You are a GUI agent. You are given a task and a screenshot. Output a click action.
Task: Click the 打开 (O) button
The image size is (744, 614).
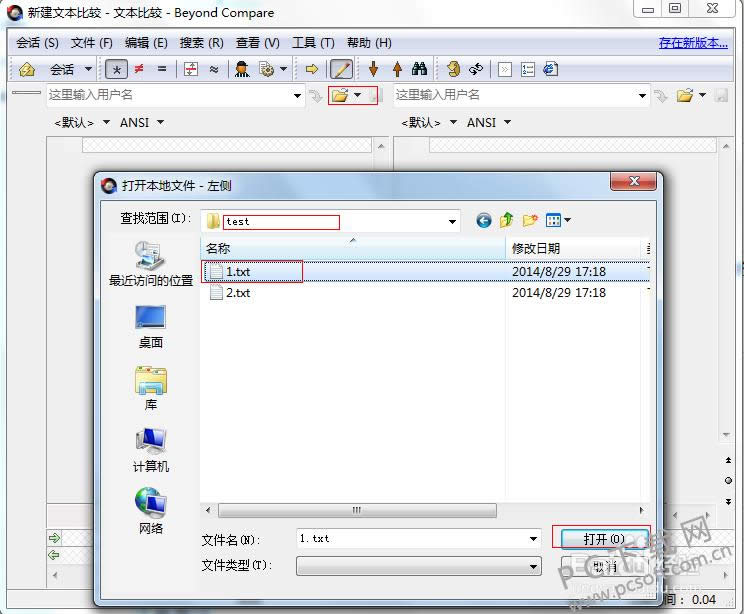[x=604, y=539]
